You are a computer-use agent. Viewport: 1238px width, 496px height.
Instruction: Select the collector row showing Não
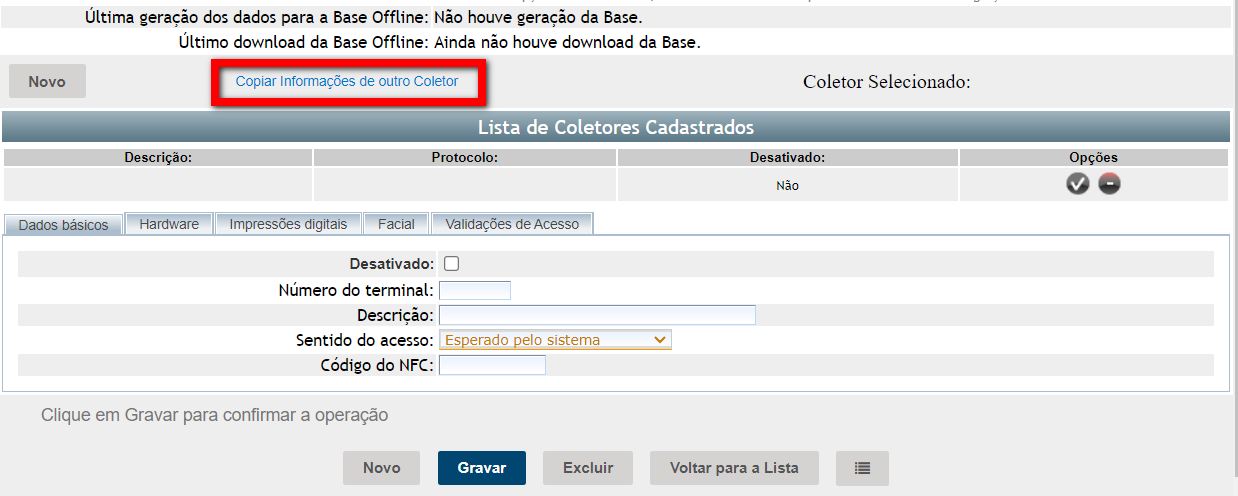[x=787, y=185]
